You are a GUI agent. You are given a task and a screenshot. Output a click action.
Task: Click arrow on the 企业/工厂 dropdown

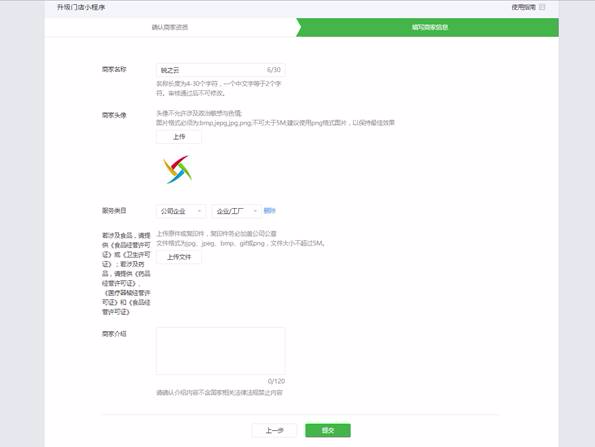tap(255, 211)
